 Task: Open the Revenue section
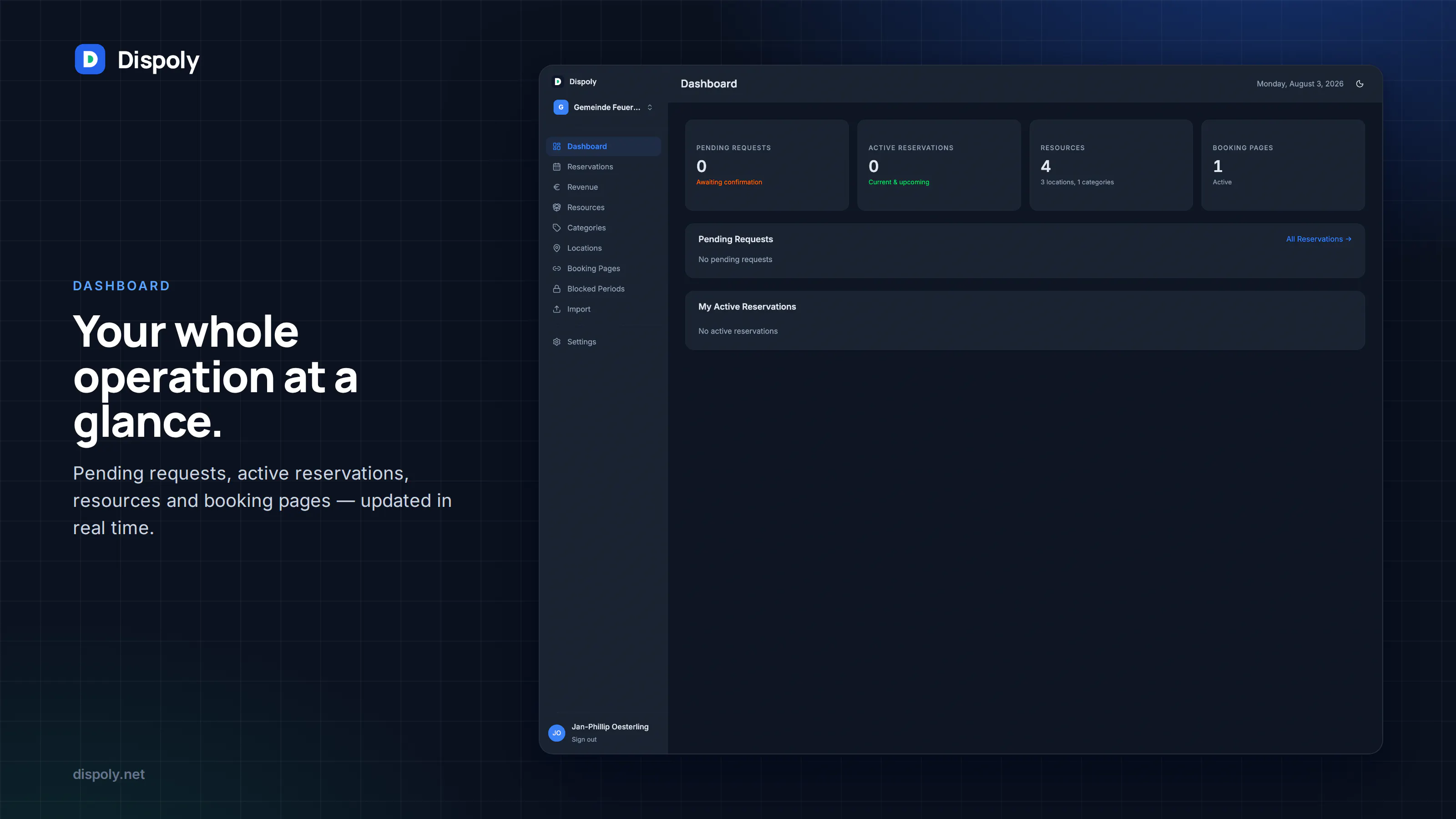coord(603,187)
